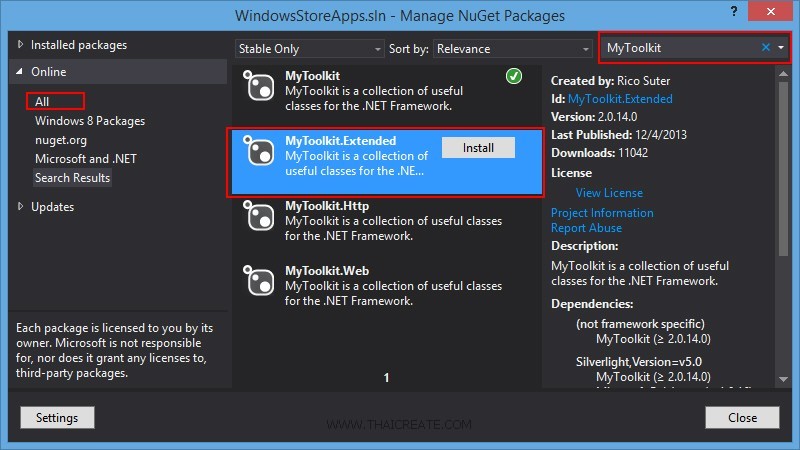Viewport: 800px width, 450px height.
Task: Click the MyToolkit package icon
Action: tap(261, 89)
